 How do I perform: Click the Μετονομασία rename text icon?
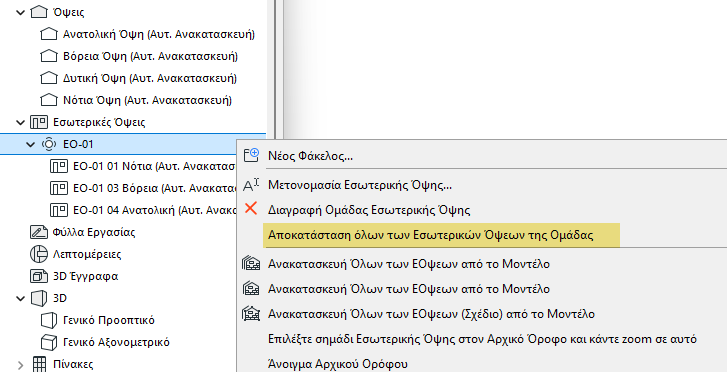coord(250,185)
